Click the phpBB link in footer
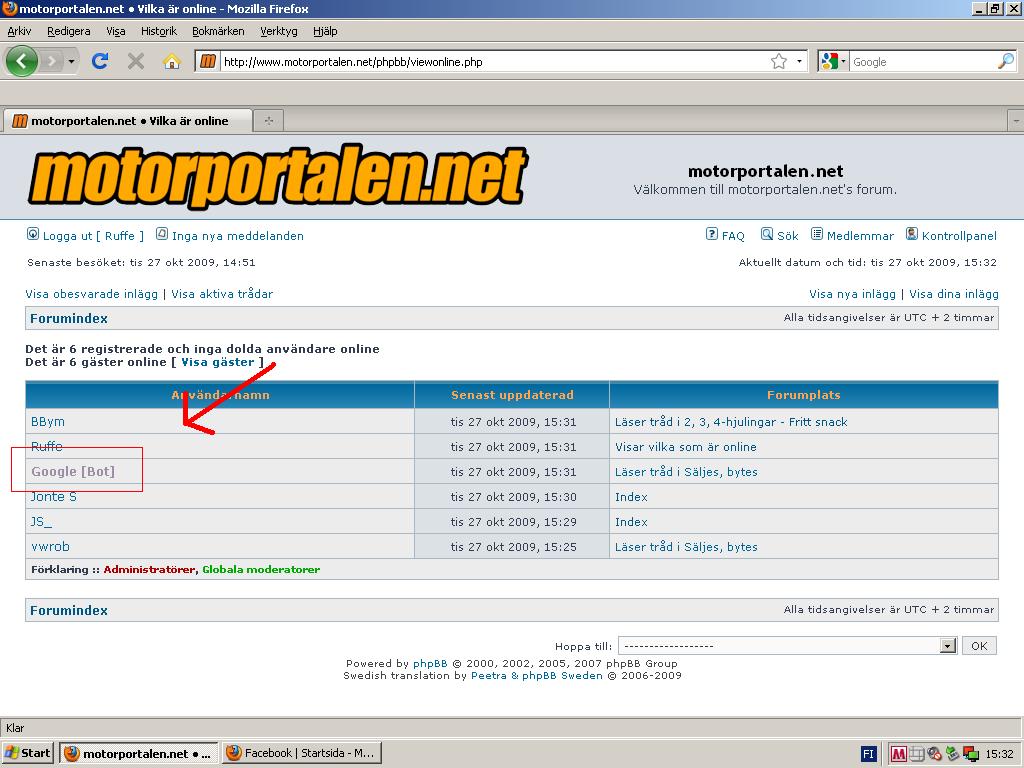The height and width of the screenshot is (768, 1024). (x=430, y=664)
